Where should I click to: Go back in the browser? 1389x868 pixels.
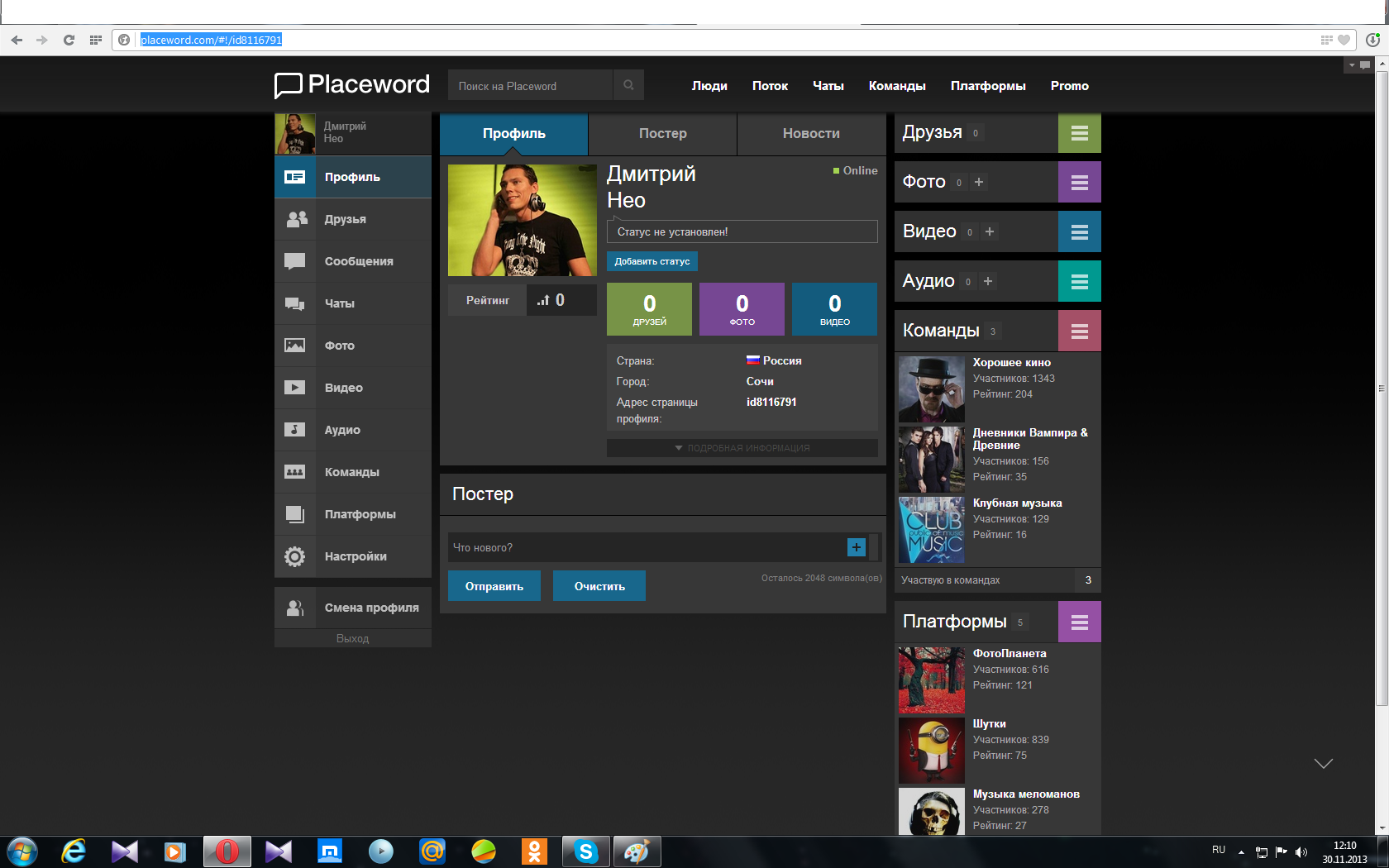pyautogui.click(x=17, y=40)
